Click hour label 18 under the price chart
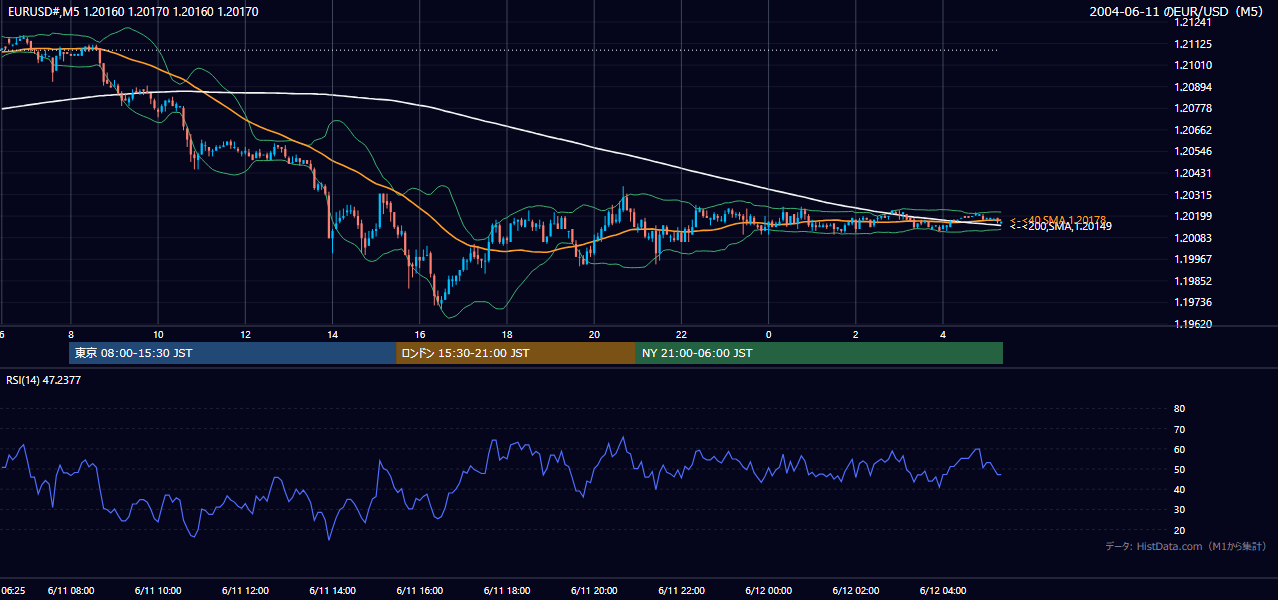The width and height of the screenshot is (1278, 600). (x=507, y=334)
